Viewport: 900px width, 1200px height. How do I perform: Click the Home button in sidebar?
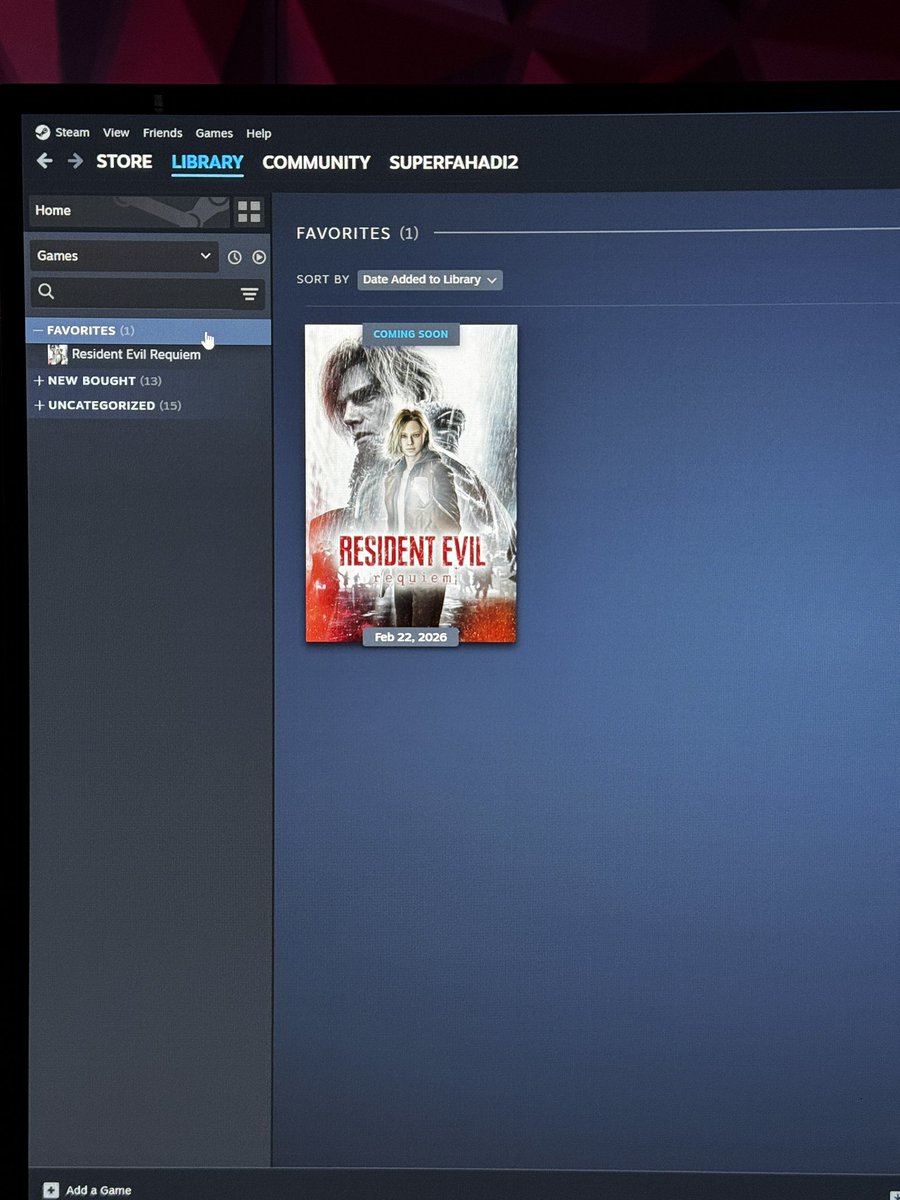pyautogui.click(x=130, y=211)
